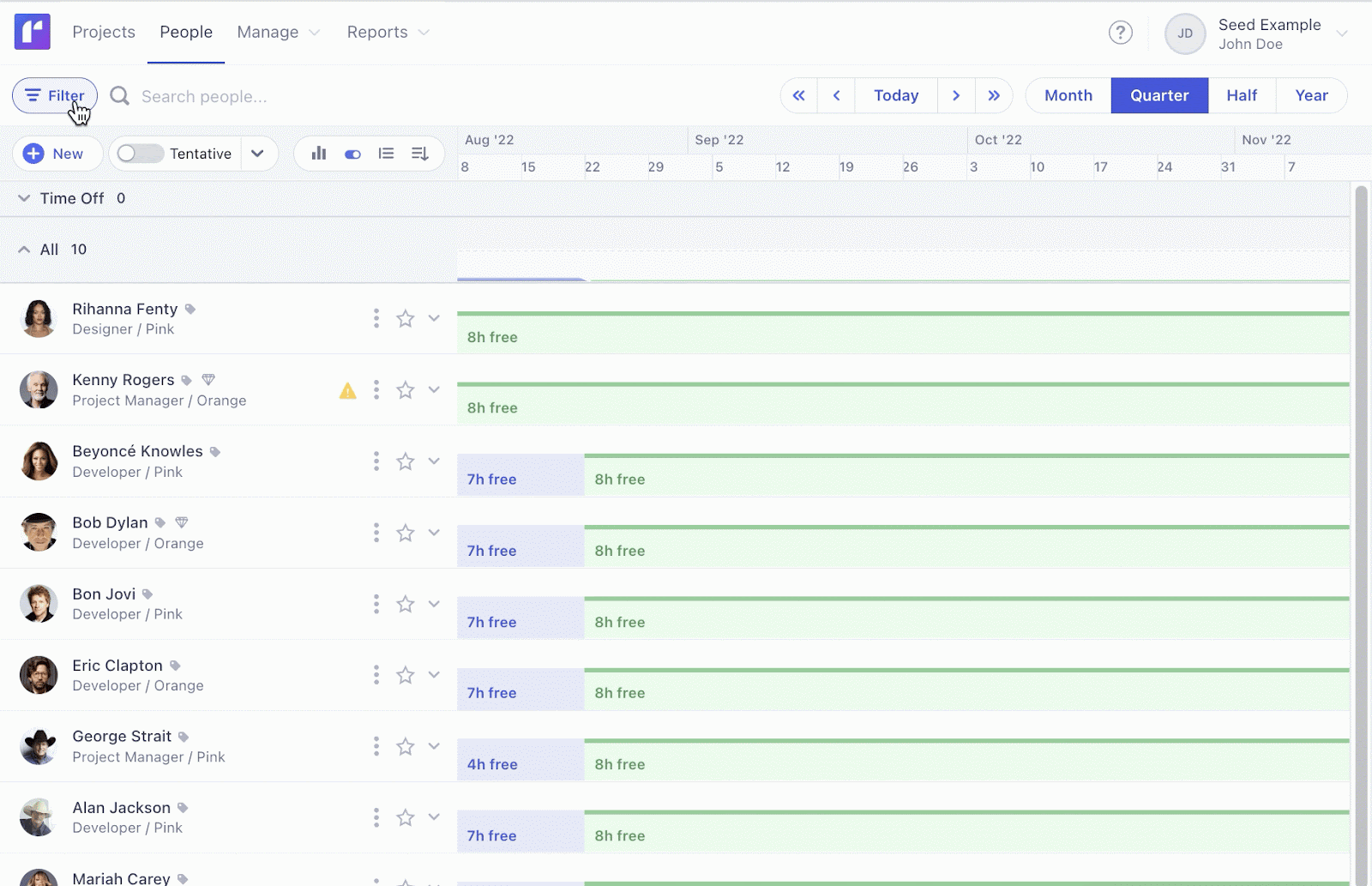
Task: Click the warning triangle next to Kenny Rogers
Action: point(347,390)
